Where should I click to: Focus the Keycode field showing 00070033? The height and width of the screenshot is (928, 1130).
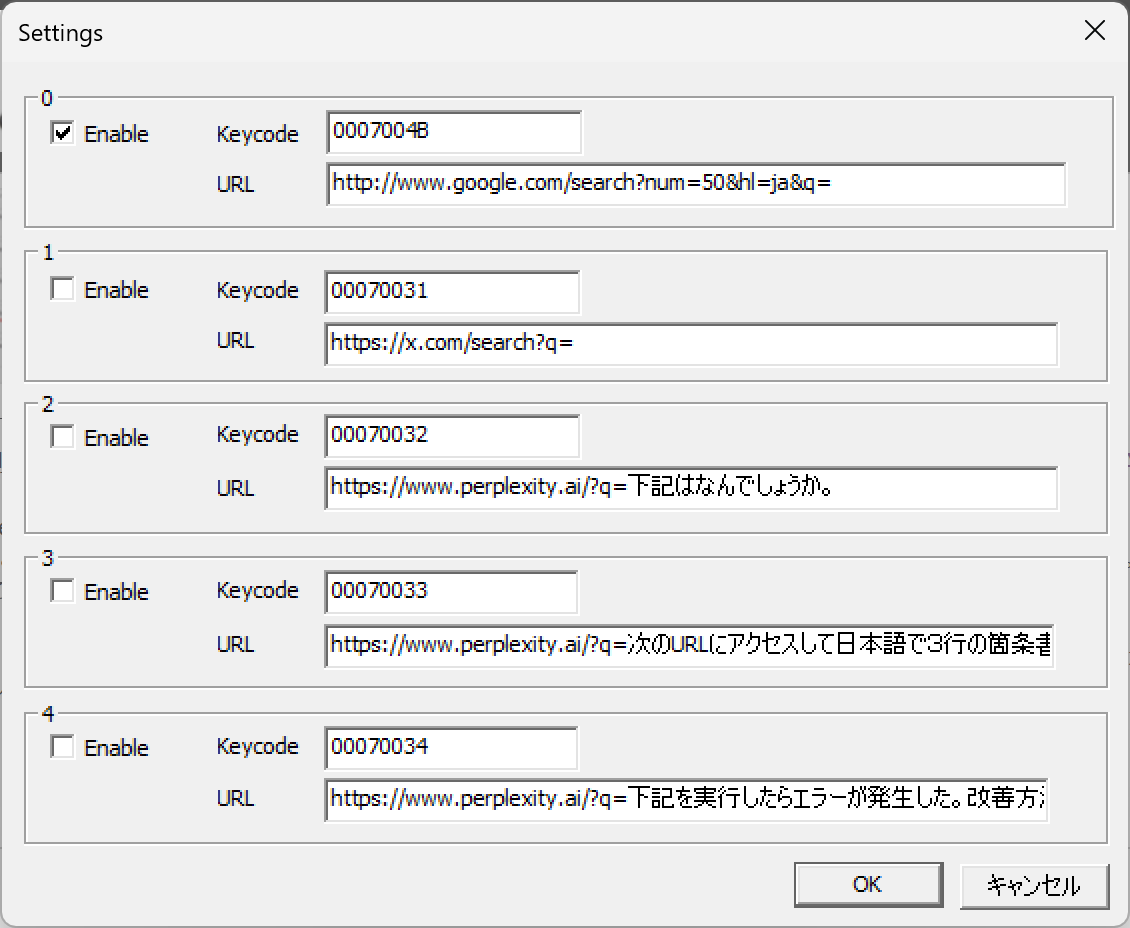coord(451,591)
